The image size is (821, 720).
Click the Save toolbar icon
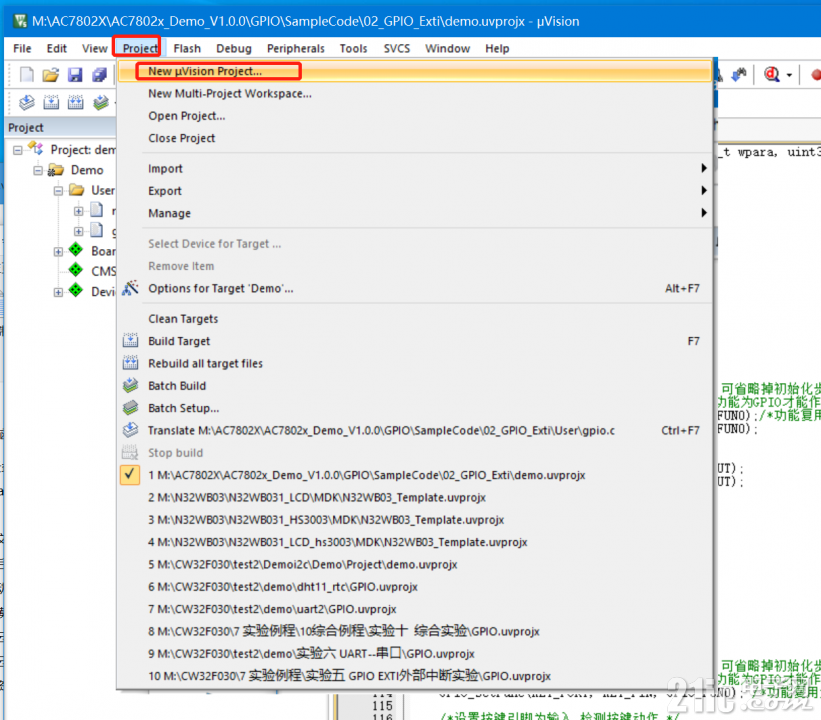(x=75, y=75)
